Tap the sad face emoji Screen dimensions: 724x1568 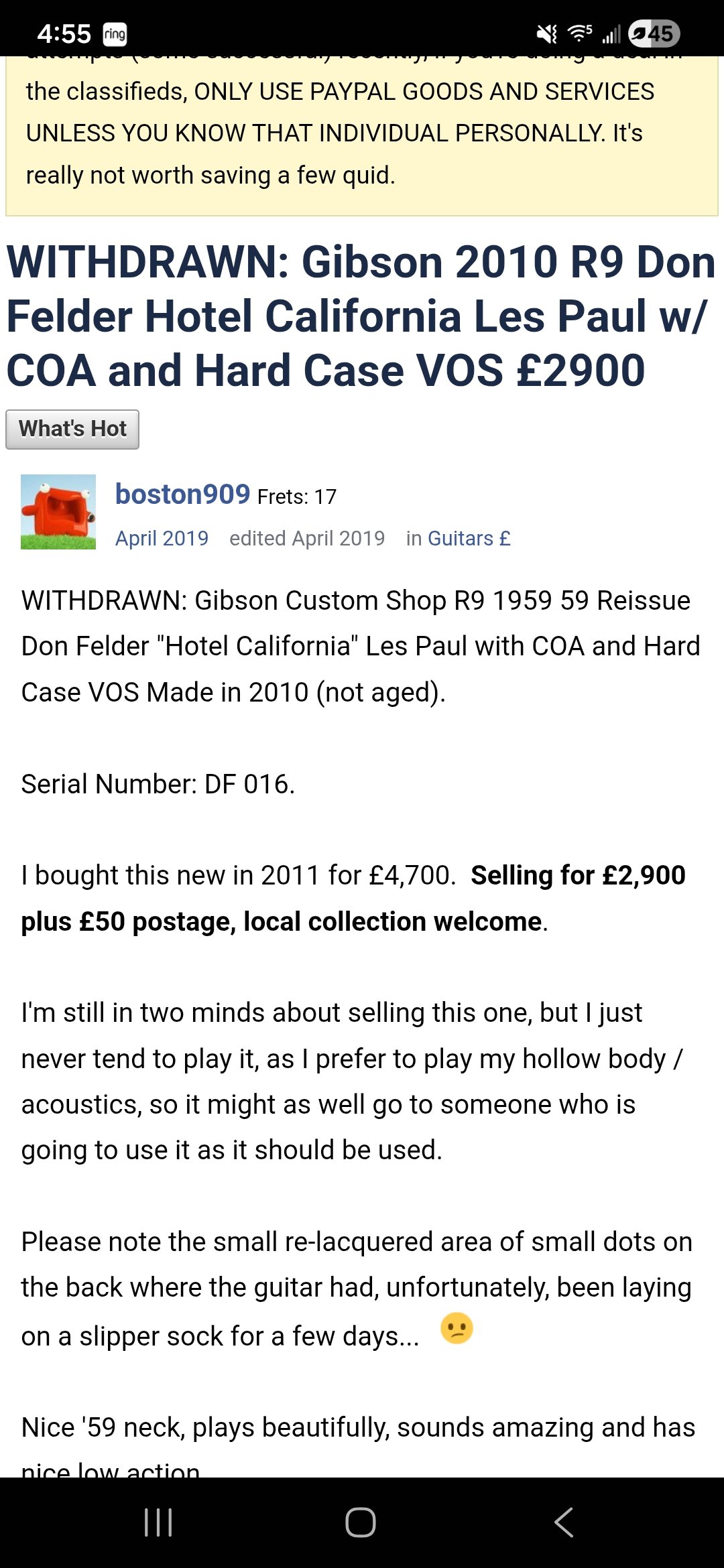457,1328
